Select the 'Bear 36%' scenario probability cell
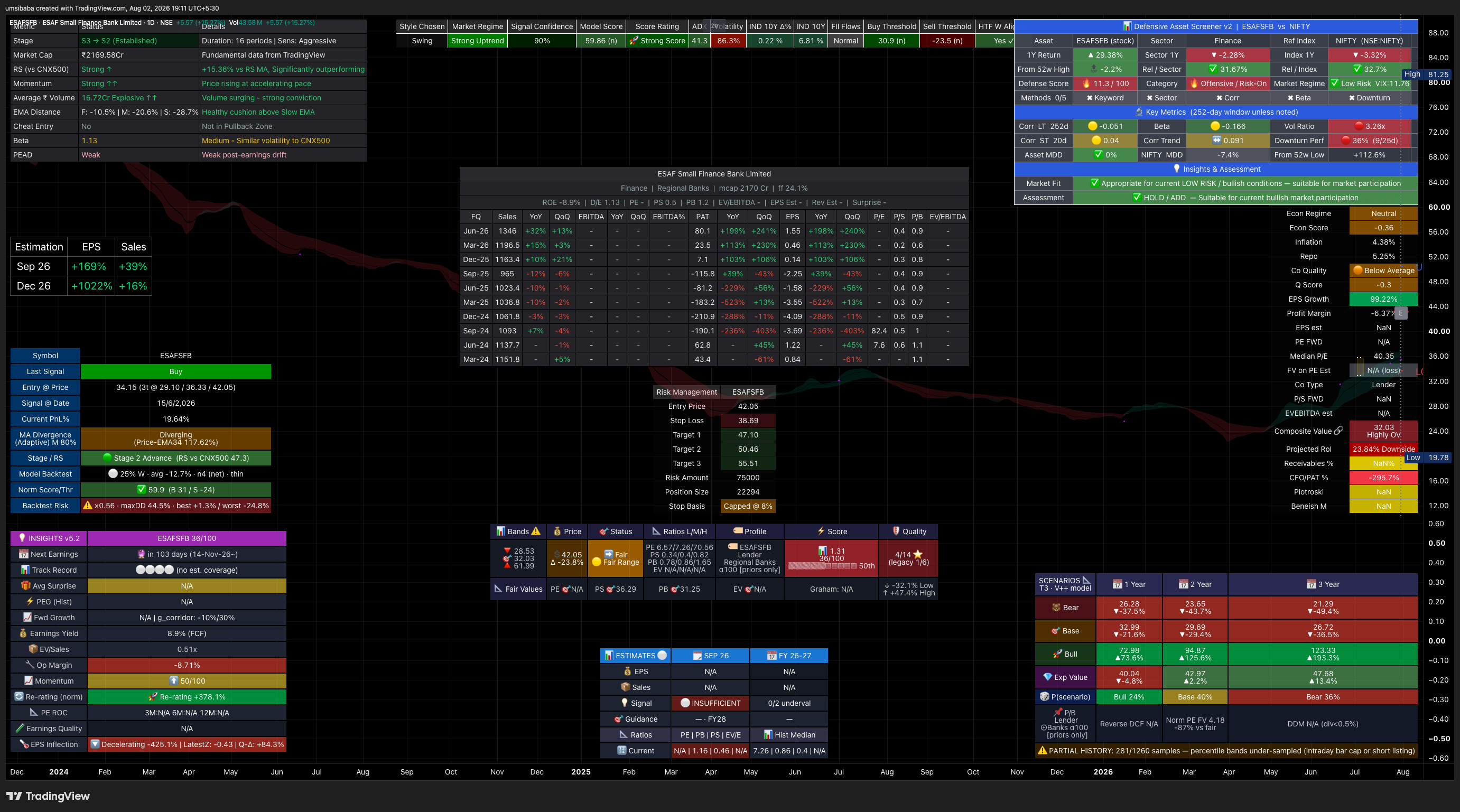The height and width of the screenshot is (812, 1460). (x=1323, y=697)
